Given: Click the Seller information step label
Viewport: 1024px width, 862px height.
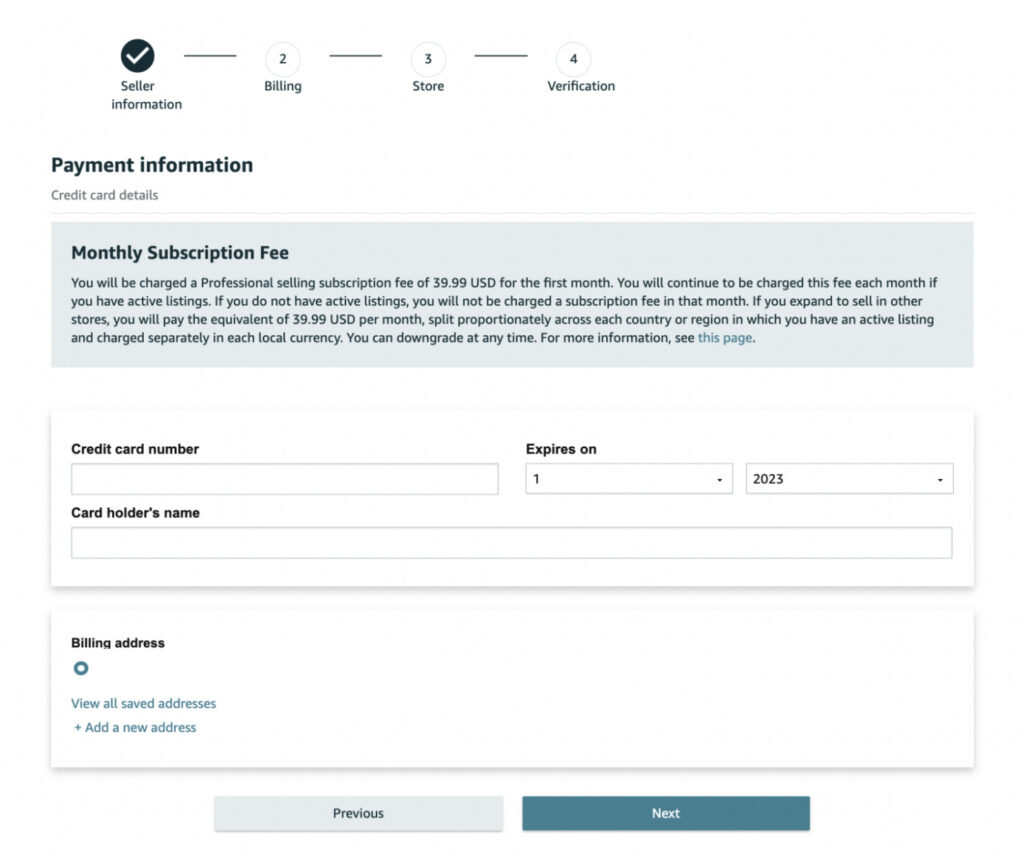Looking at the screenshot, I should click(146, 95).
